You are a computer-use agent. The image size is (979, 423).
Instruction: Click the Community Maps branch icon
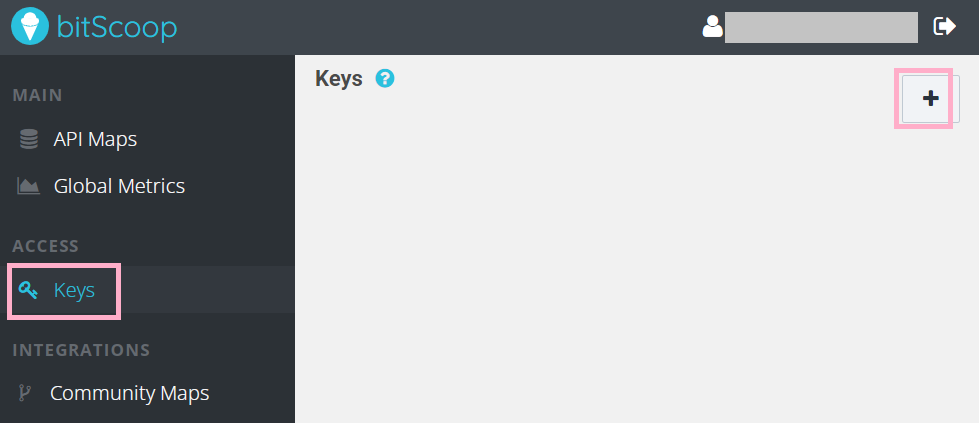(25, 393)
